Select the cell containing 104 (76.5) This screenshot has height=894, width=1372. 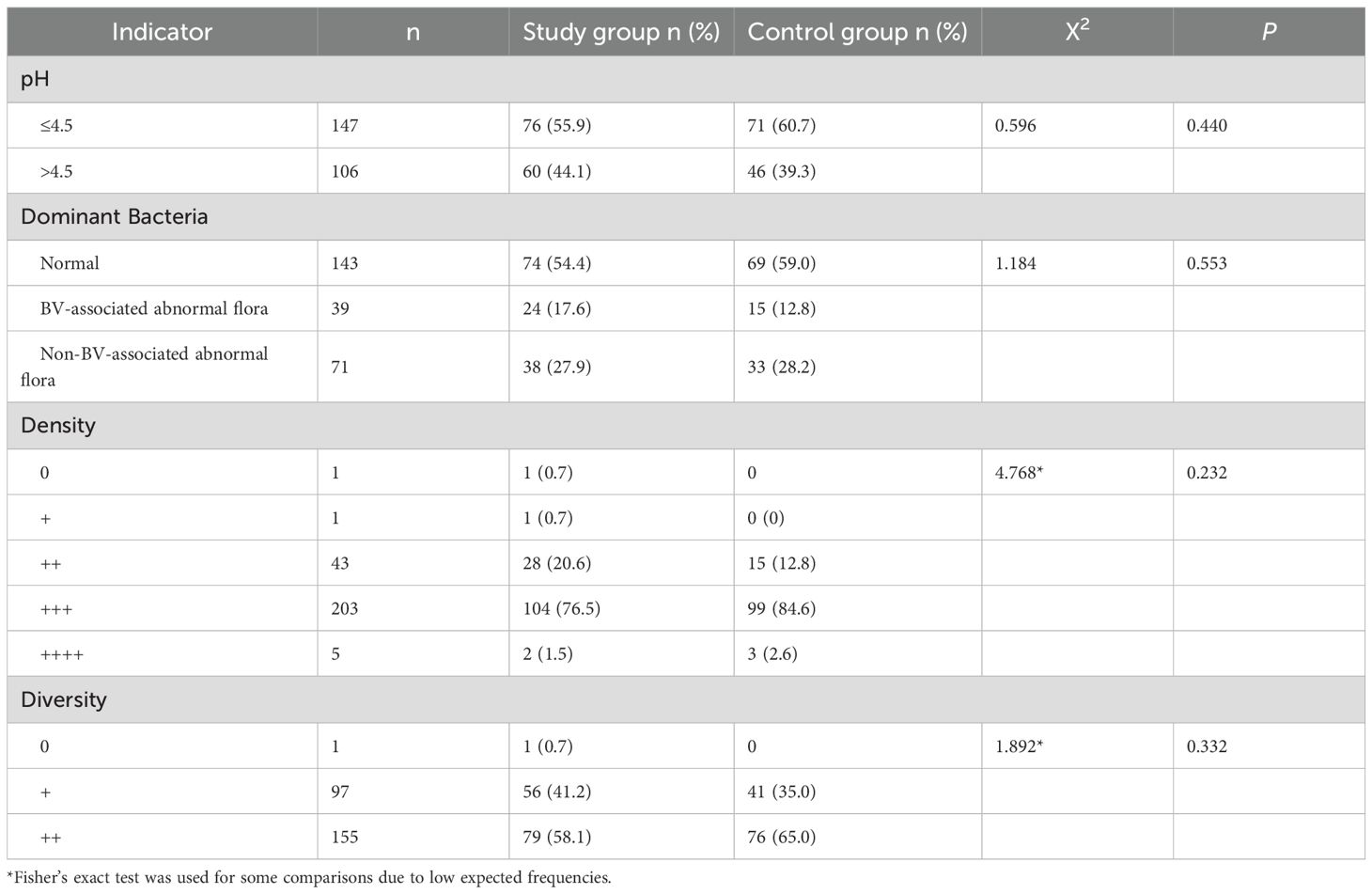[562, 608]
